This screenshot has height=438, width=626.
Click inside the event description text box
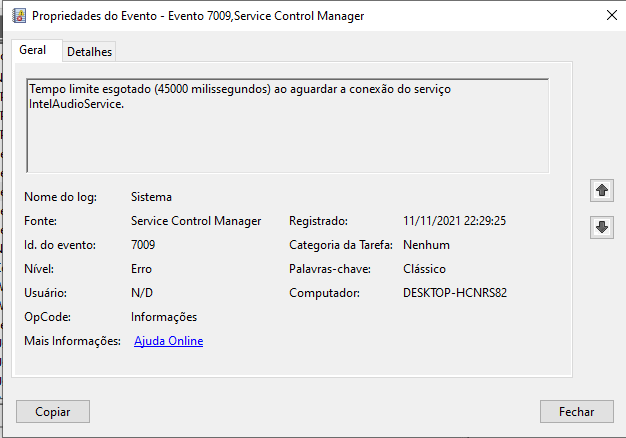pyautogui.click(x=287, y=126)
